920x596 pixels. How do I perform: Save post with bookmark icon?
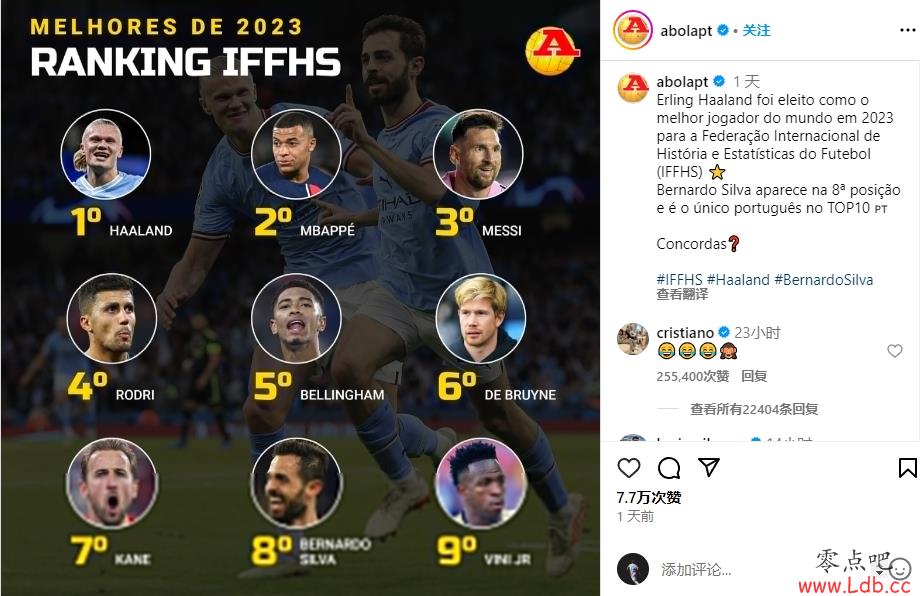[x=908, y=468]
